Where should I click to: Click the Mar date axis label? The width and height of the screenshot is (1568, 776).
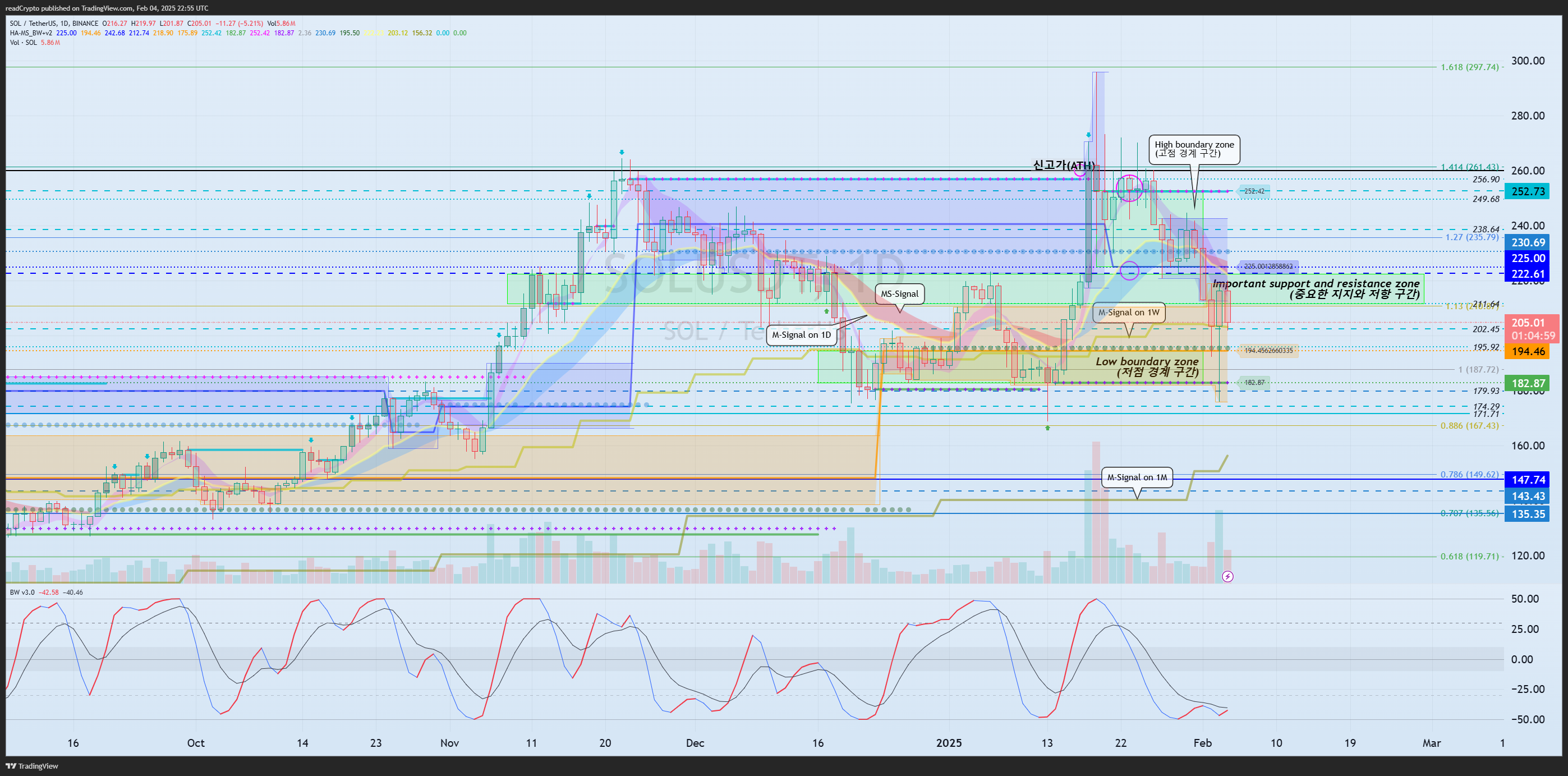pyautogui.click(x=1432, y=743)
